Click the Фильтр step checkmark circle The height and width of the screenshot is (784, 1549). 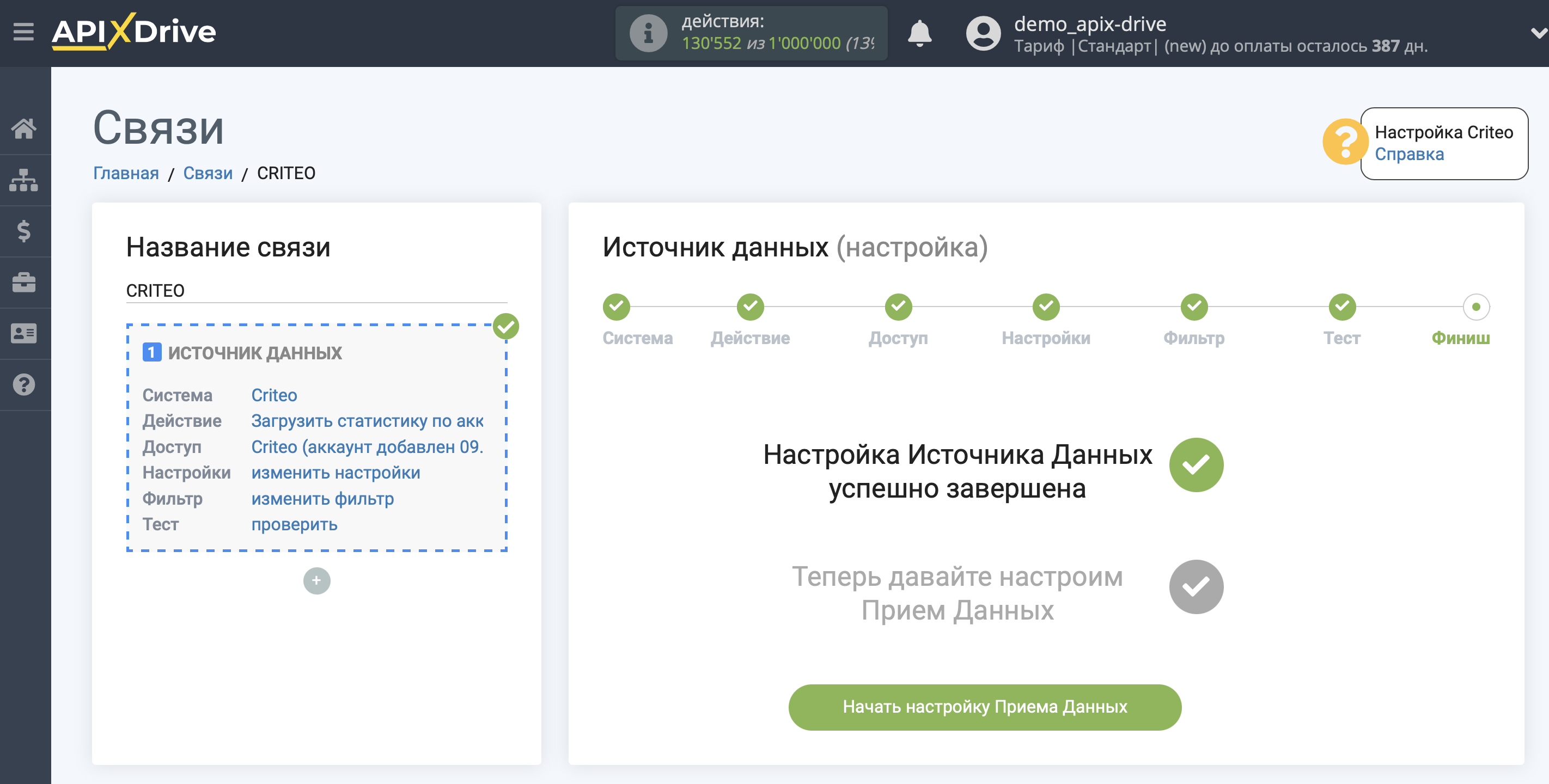click(x=1194, y=307)
